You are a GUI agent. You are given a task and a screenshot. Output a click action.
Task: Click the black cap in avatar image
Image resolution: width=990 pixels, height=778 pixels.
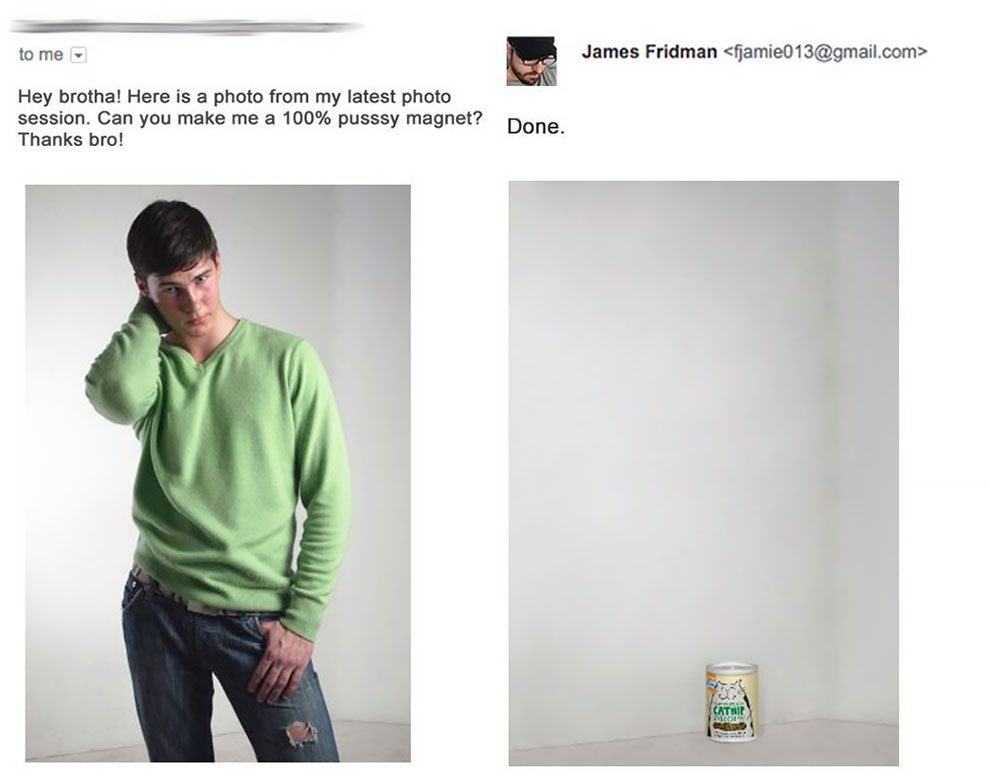[532, 47]
